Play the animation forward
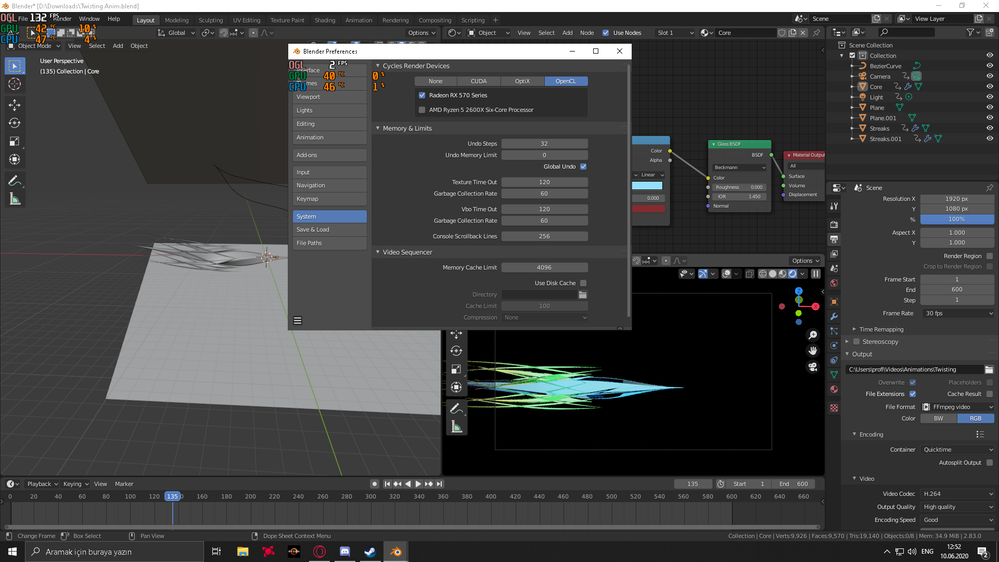999x562 pixels. pyautogui.click(x=418, y=484)
